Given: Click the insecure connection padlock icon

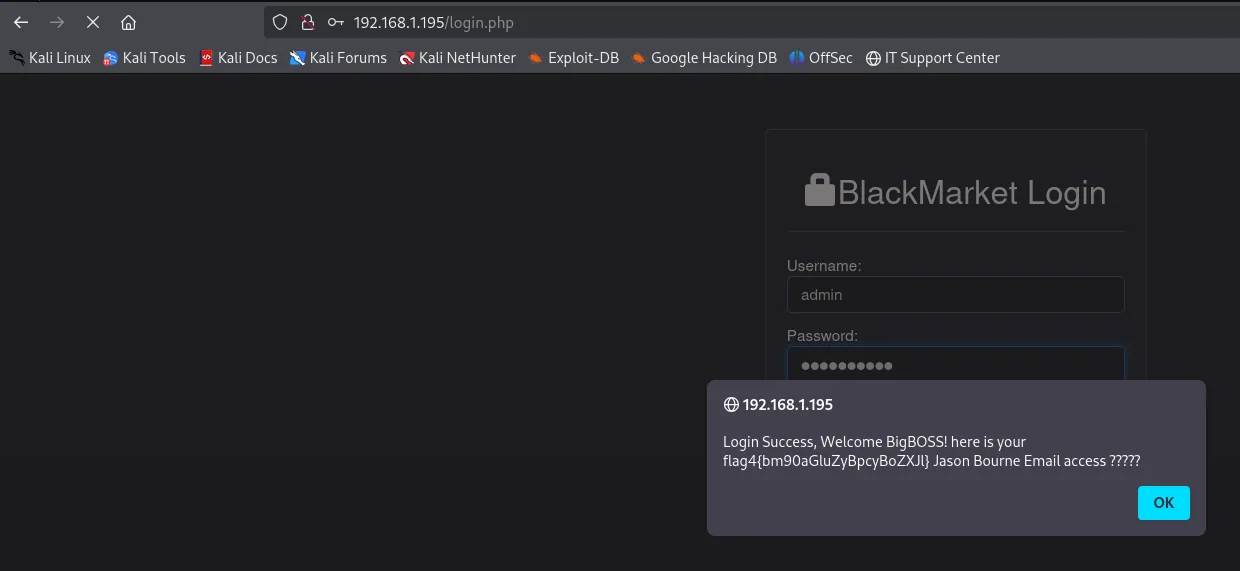Looking at the screenshot, I should tap(308, 22).
